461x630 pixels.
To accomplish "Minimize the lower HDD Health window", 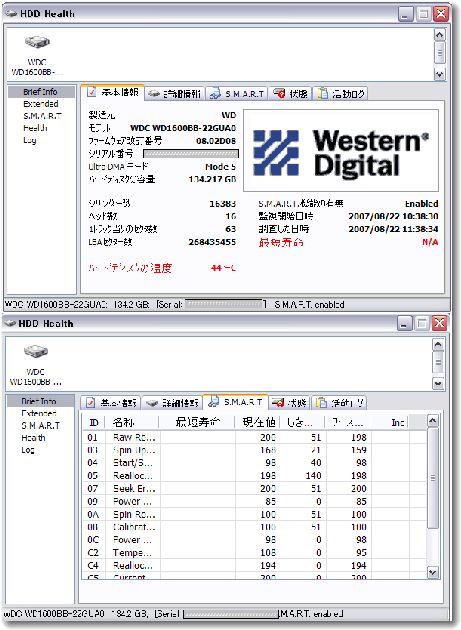I will (x=404, y=323).
